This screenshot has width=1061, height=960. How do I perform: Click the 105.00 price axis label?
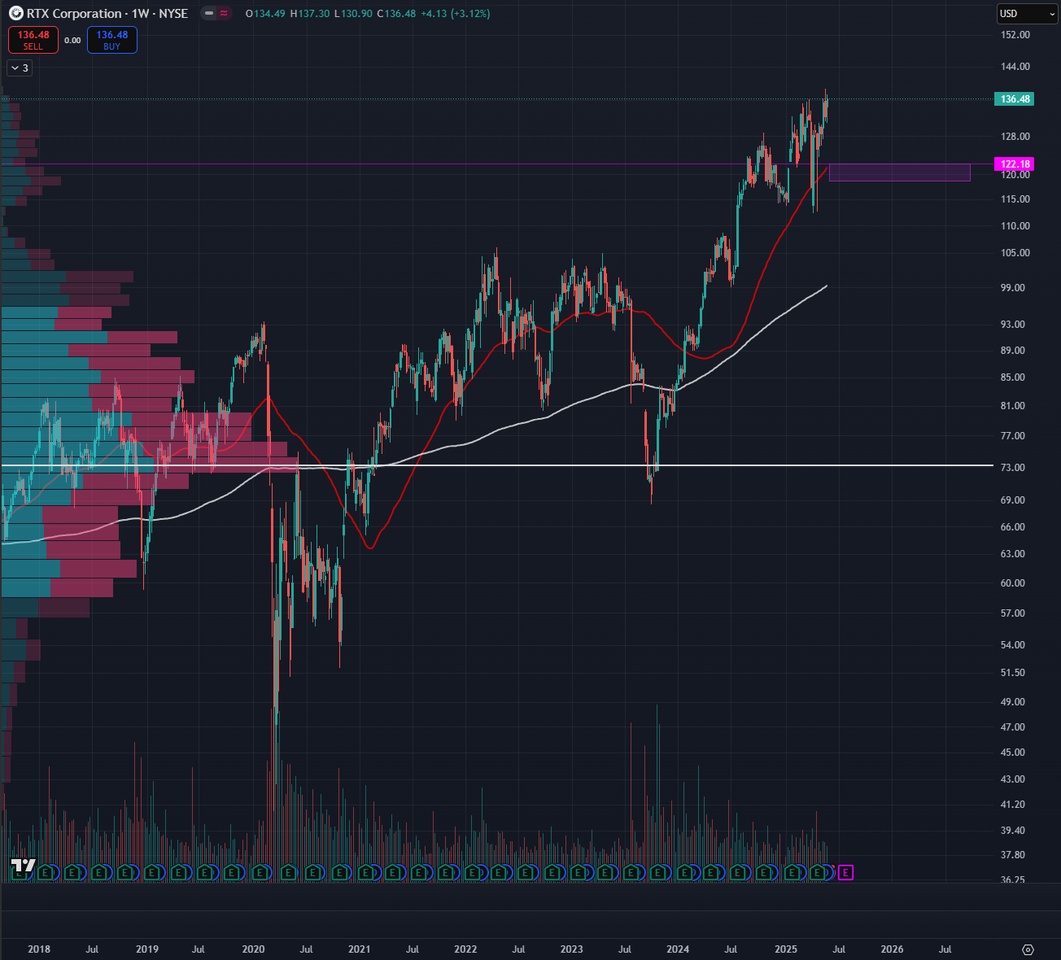pyautogui.click(x=1015, y=253)
